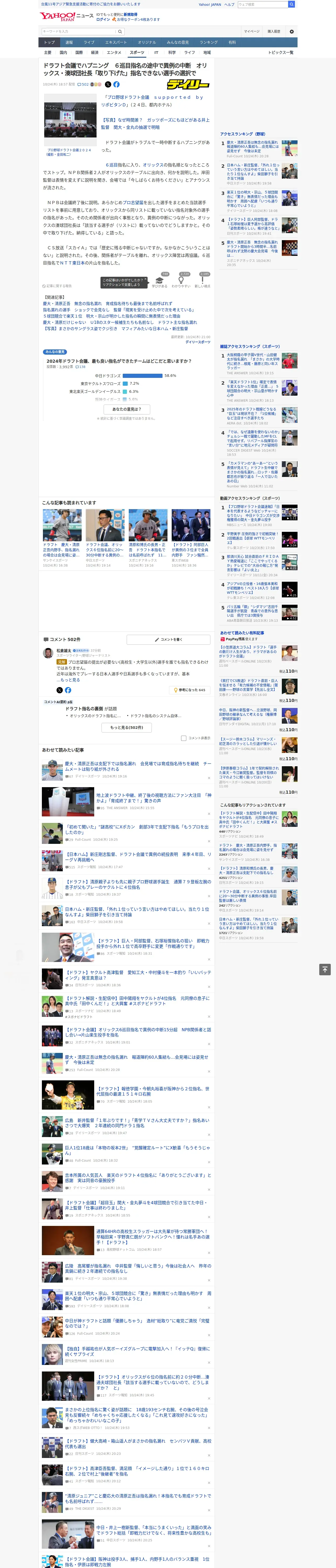Screen dimensions: 336x1568
Task: Open the 科学 category
Action: 172,52
